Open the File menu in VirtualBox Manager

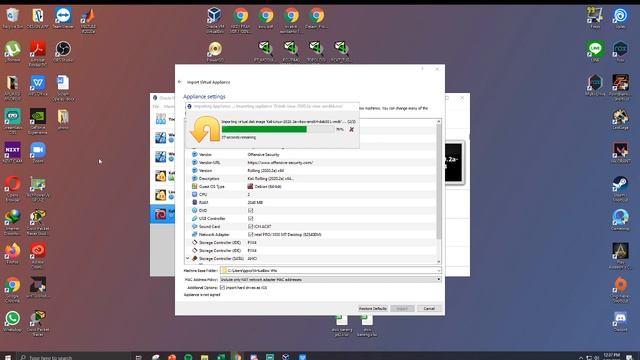pyautogui.click(x=156, y=107)
